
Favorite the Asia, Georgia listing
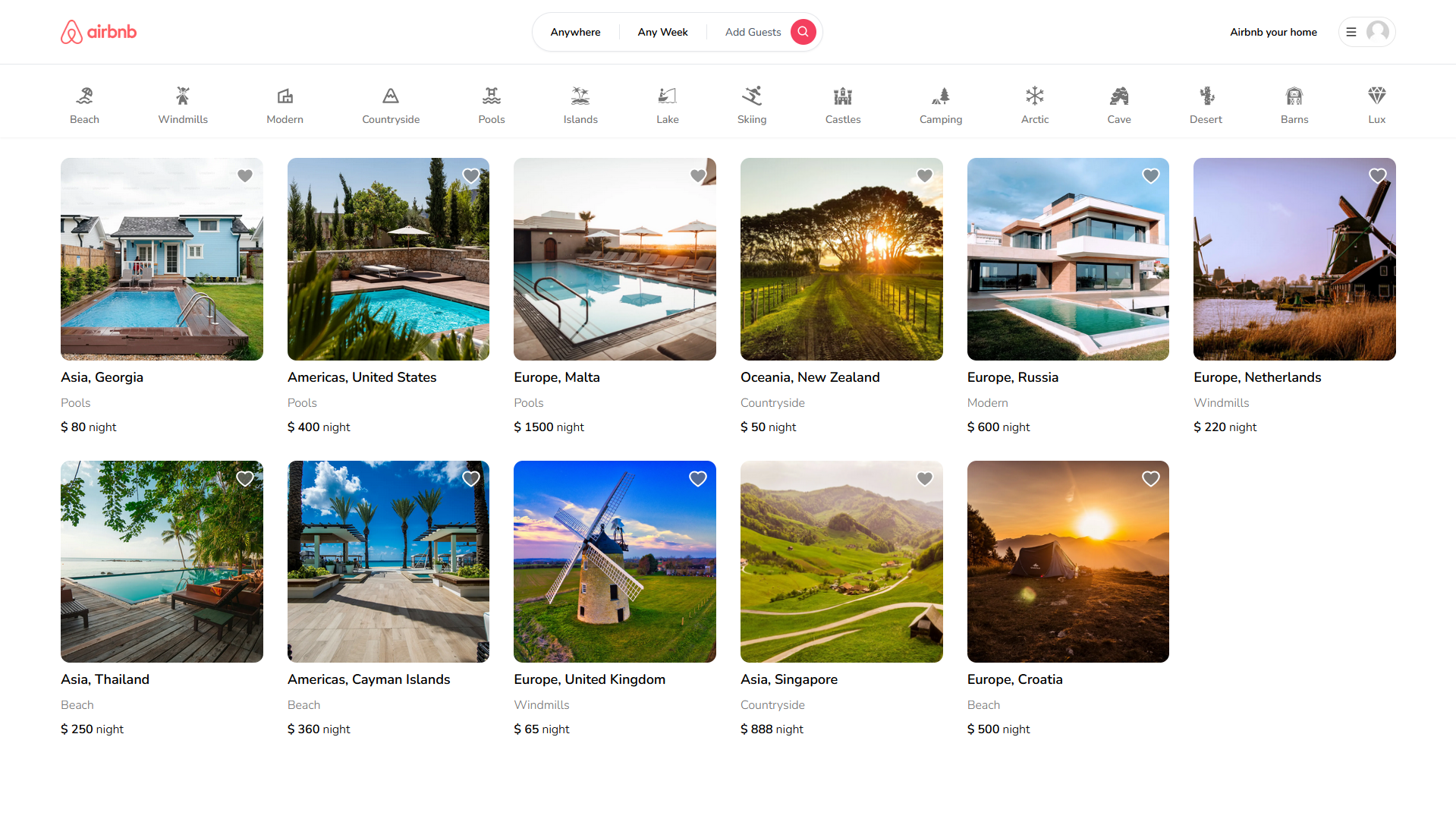[x=244, y=176]
